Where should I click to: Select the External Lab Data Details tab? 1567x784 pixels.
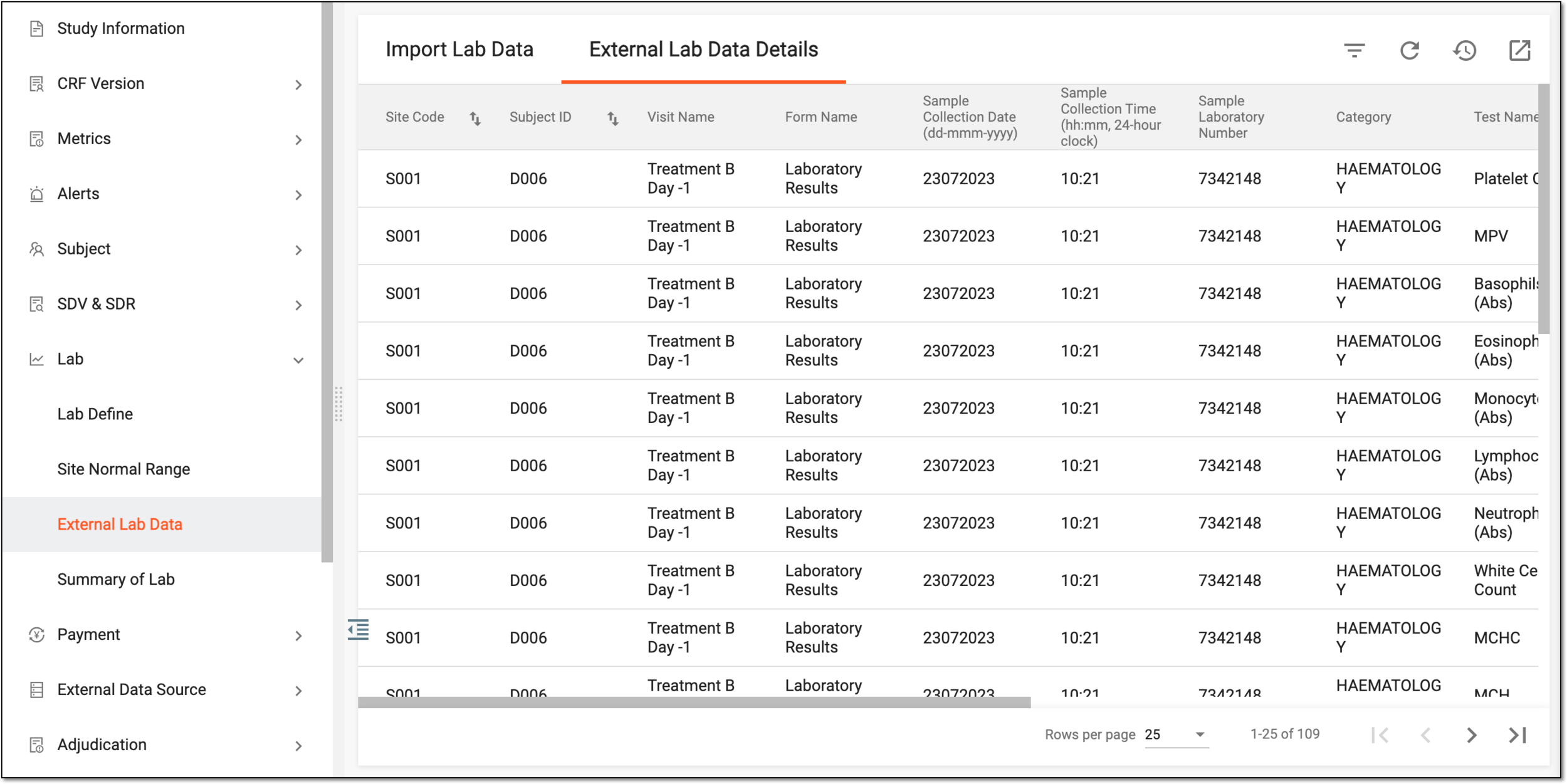tap(703, 50)
